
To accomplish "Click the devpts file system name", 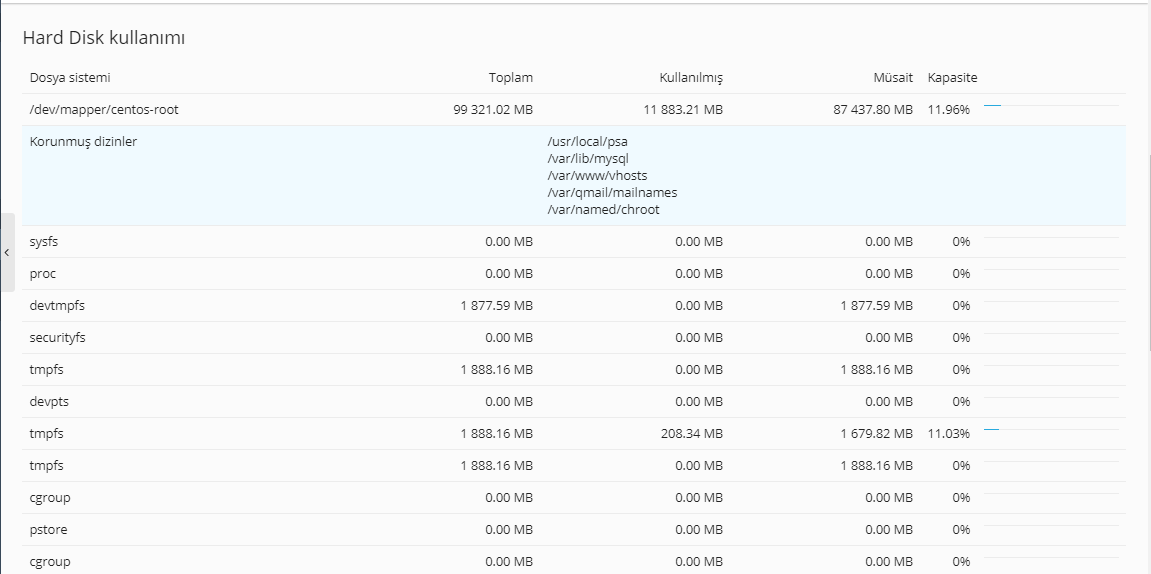I will [x=49, y=402].
